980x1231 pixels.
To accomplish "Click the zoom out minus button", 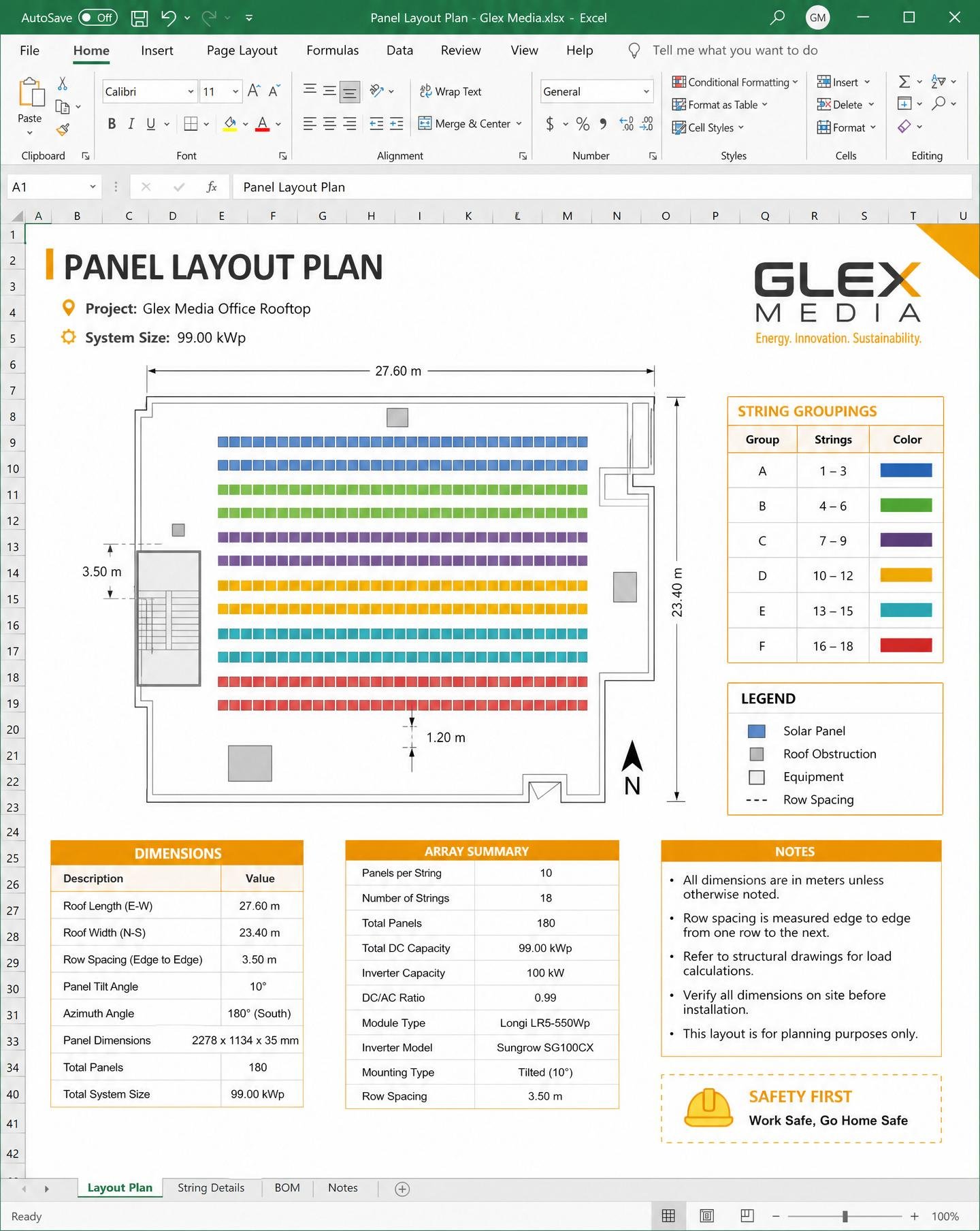I will [776, 1216].
